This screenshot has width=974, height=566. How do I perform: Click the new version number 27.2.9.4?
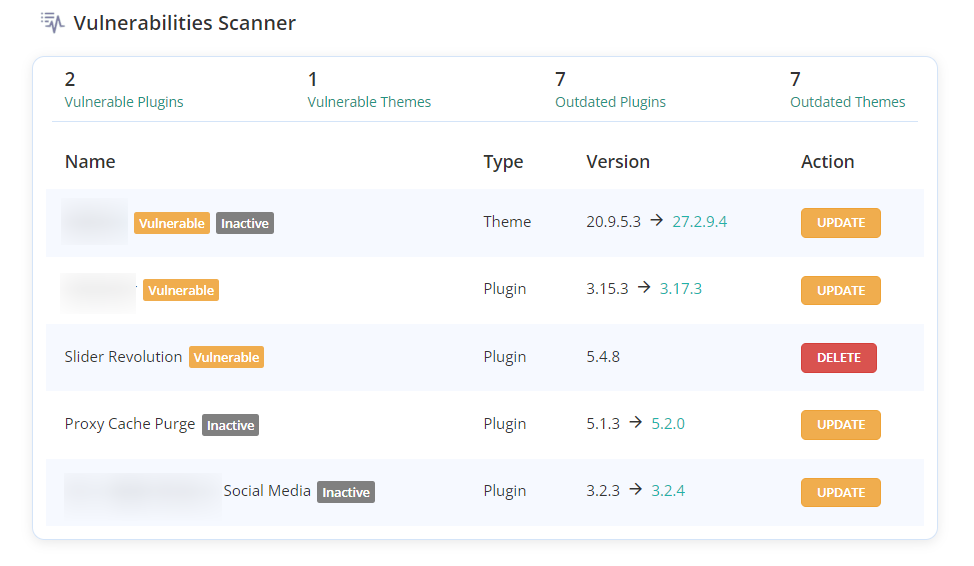(699, 222)
